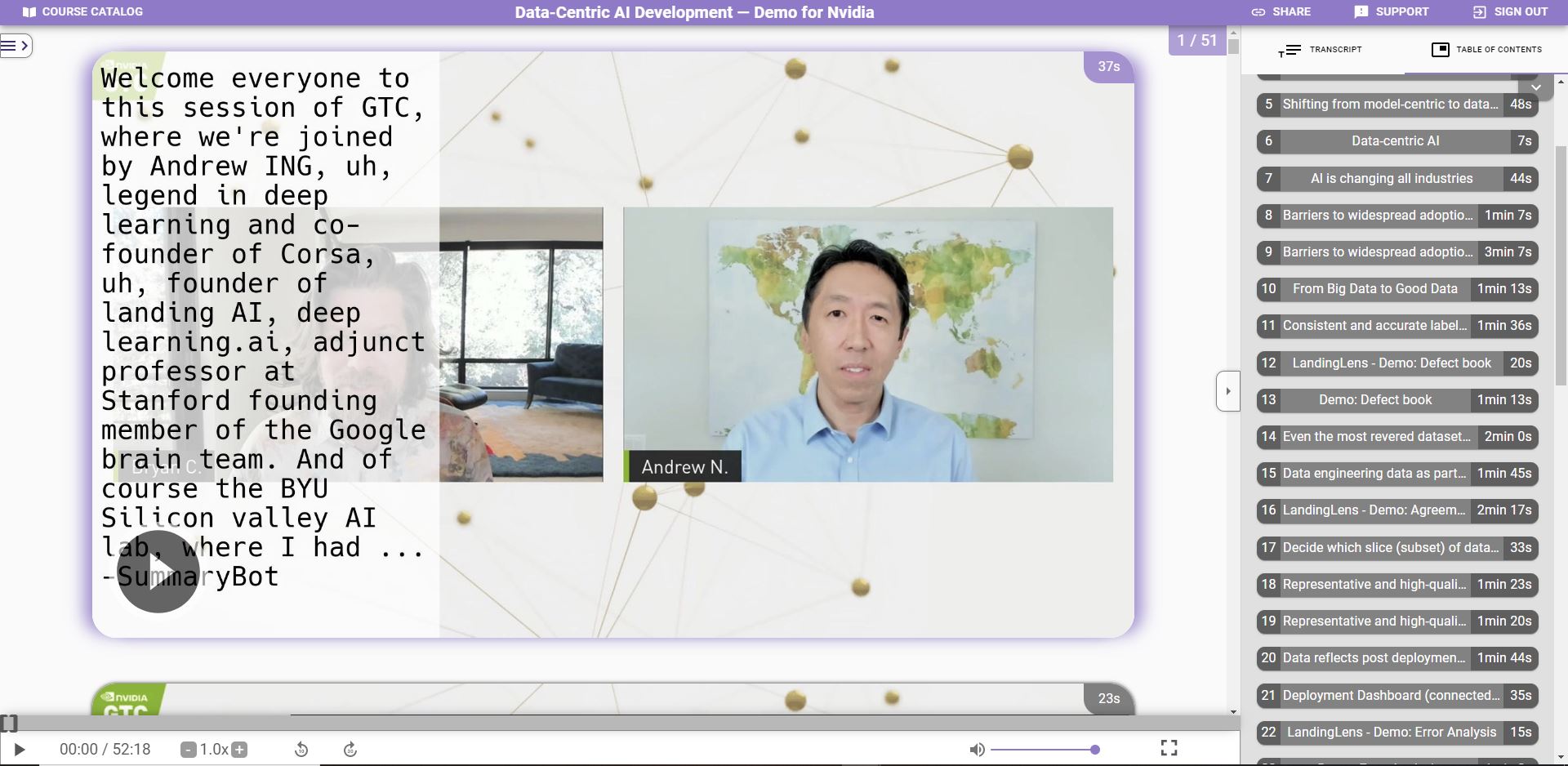Expand the left sidebar menu

[x=16, y=46]
